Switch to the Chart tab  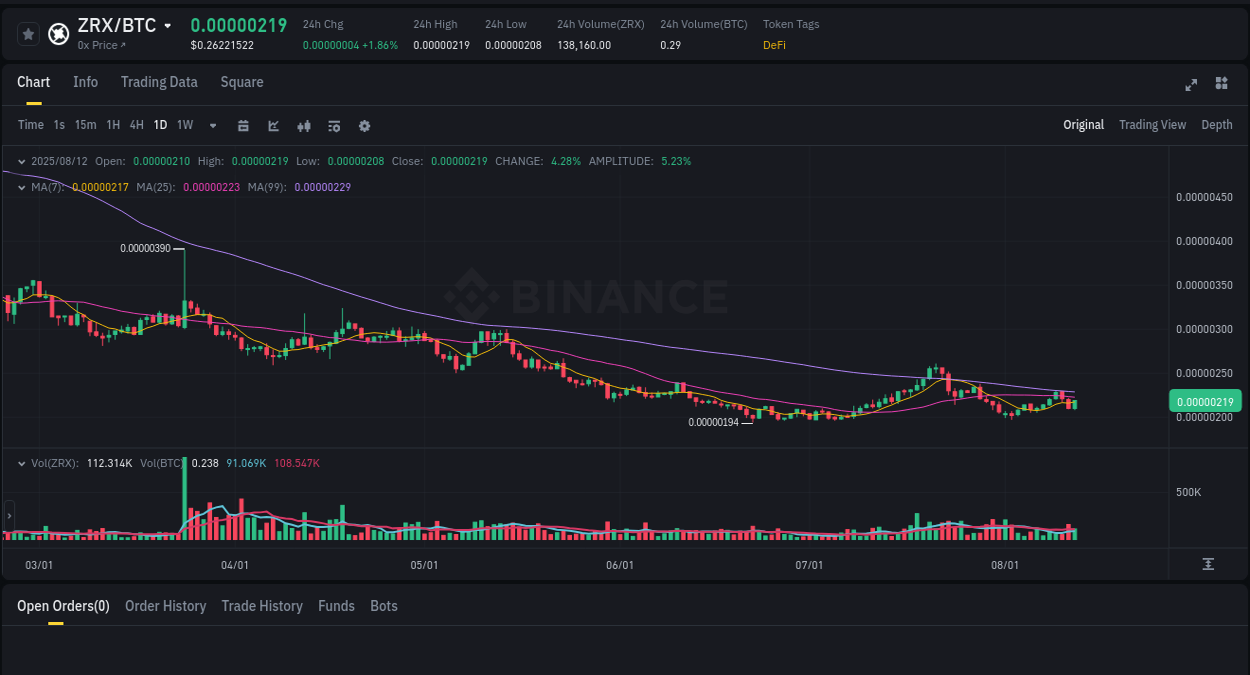(x=34, y=82)
